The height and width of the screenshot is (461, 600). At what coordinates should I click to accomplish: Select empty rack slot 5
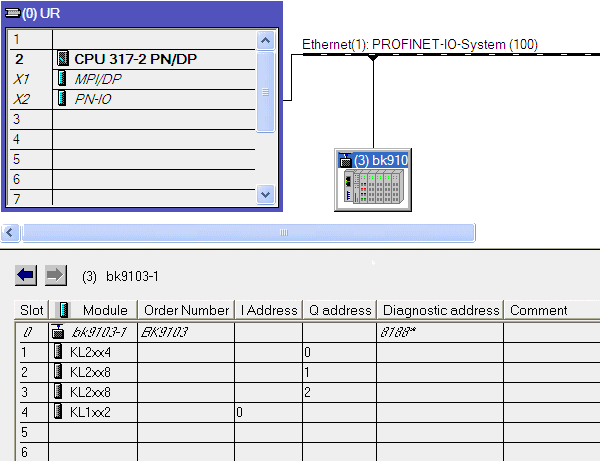point(132,159)
